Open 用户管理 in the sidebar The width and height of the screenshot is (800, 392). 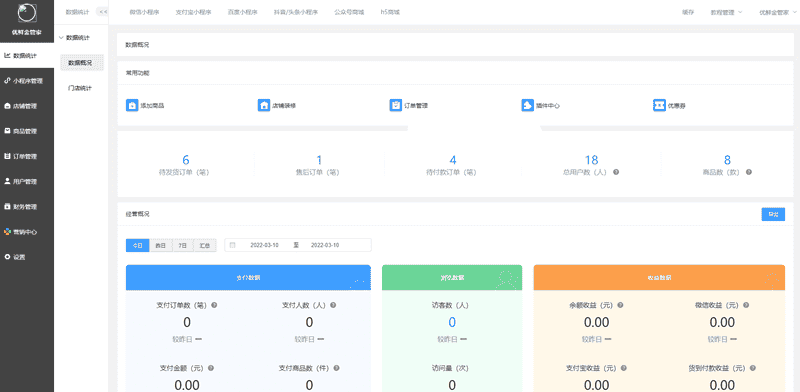27,181
